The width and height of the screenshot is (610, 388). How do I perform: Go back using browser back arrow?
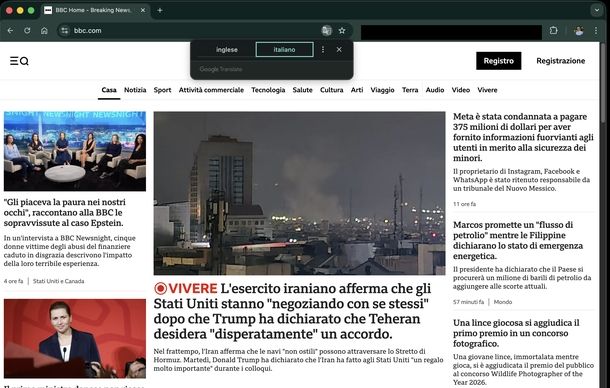click(11, 30)
